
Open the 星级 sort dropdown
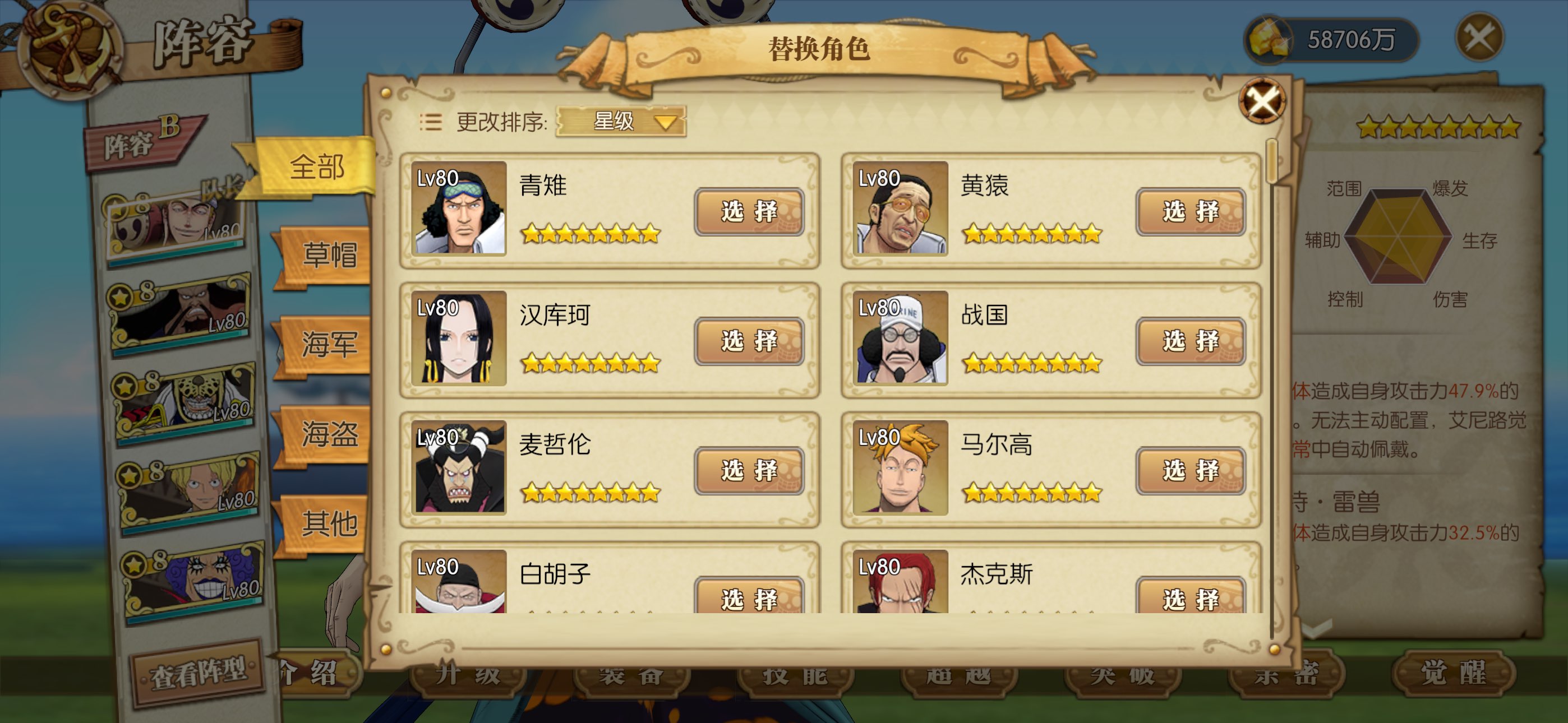(x=621, y=122)
